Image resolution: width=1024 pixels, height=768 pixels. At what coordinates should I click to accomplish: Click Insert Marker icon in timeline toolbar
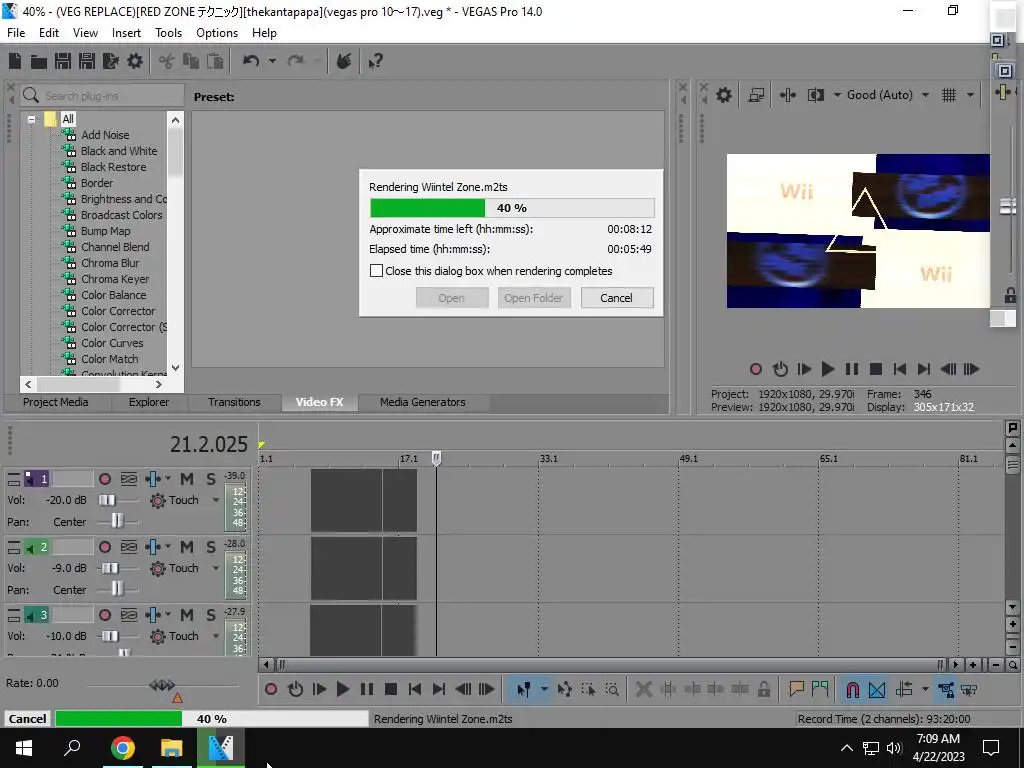[x=796, y=689]
